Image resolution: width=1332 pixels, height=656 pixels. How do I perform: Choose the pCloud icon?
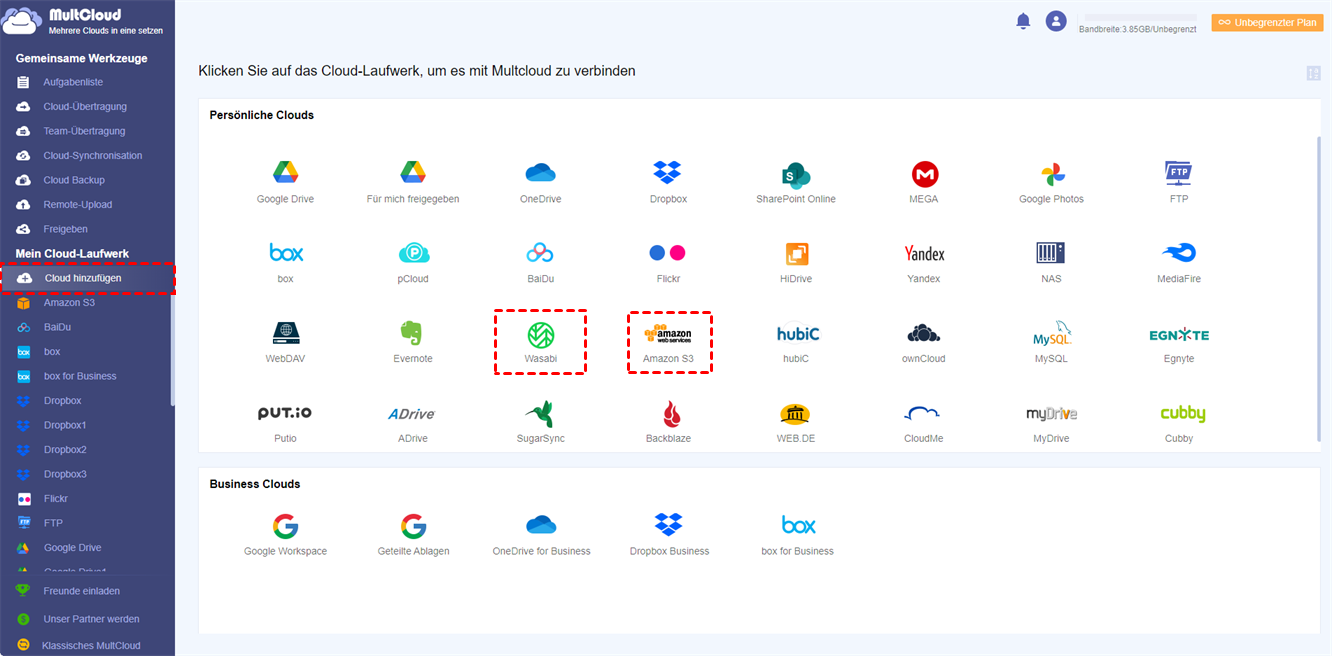(x=413, y=253)
